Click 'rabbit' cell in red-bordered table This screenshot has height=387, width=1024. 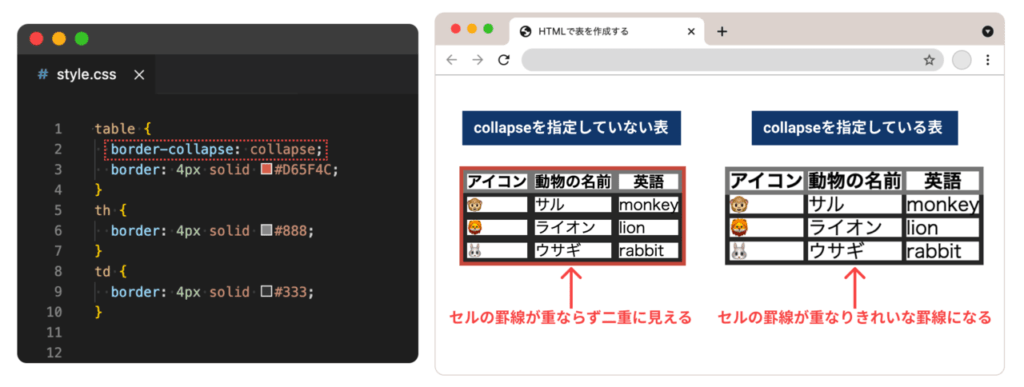648,251
